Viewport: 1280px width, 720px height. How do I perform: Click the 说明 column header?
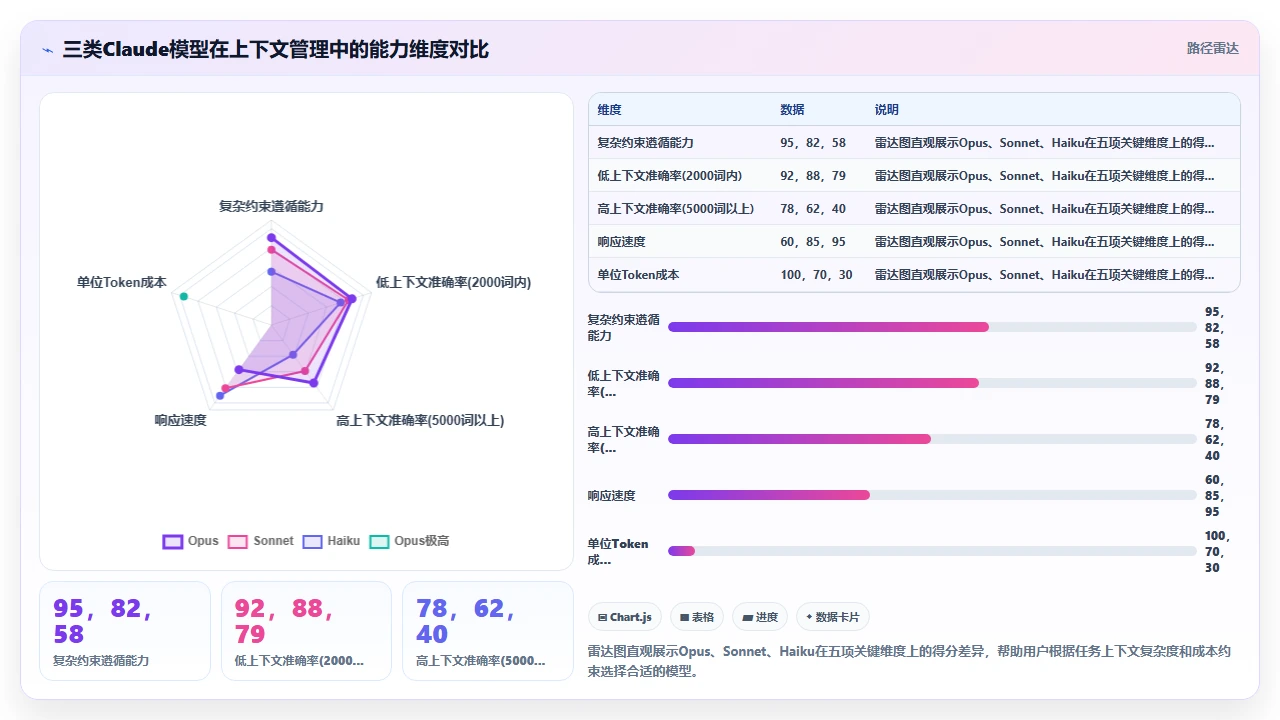(887, 109)
